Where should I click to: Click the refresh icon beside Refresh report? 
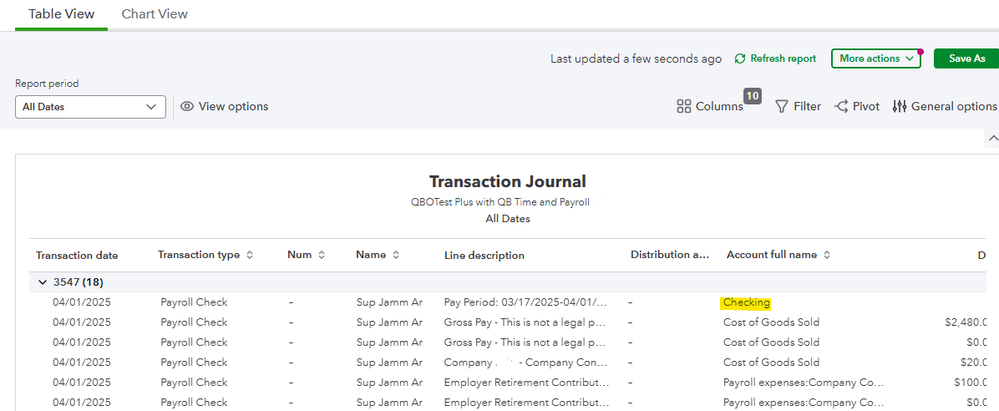pyautogui.click(x=740, y=59)
